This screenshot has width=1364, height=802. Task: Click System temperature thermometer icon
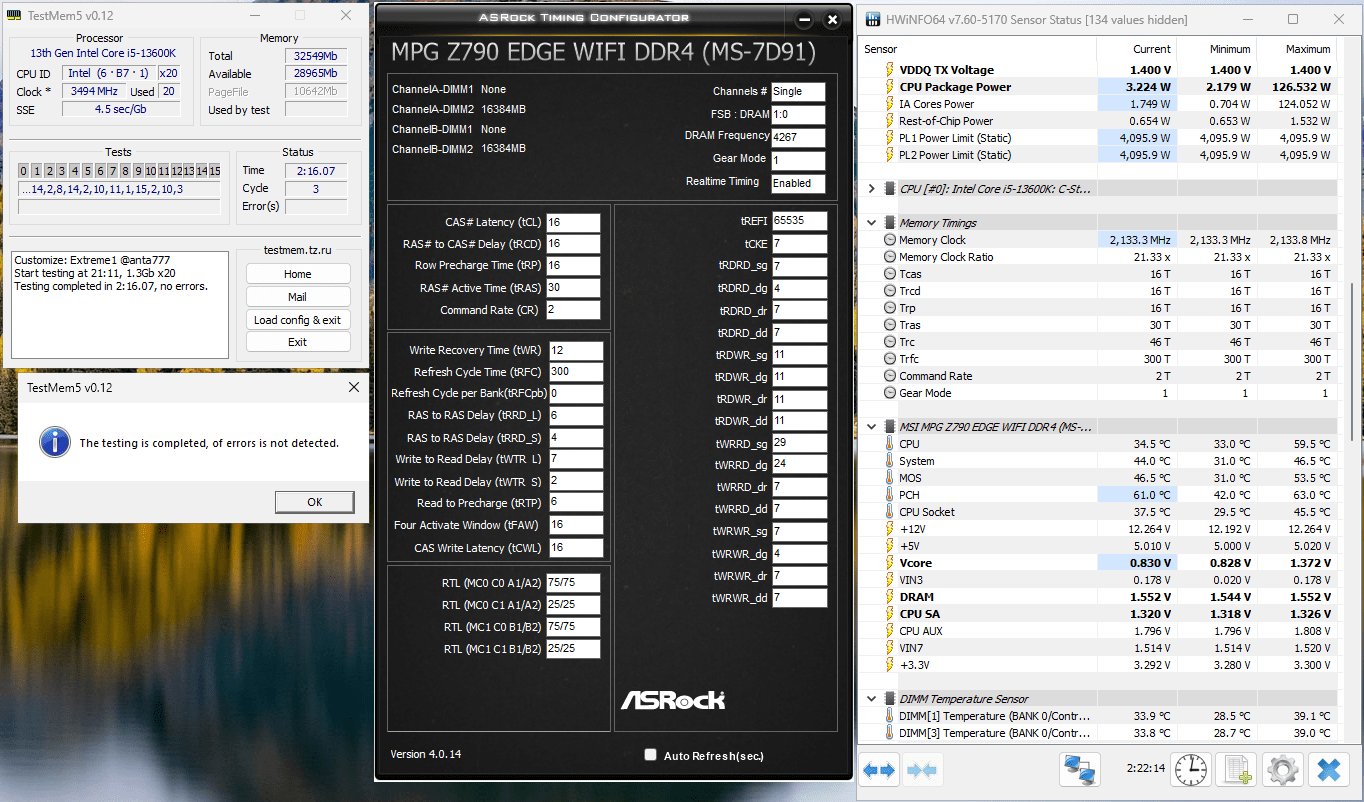coord(890,461)
